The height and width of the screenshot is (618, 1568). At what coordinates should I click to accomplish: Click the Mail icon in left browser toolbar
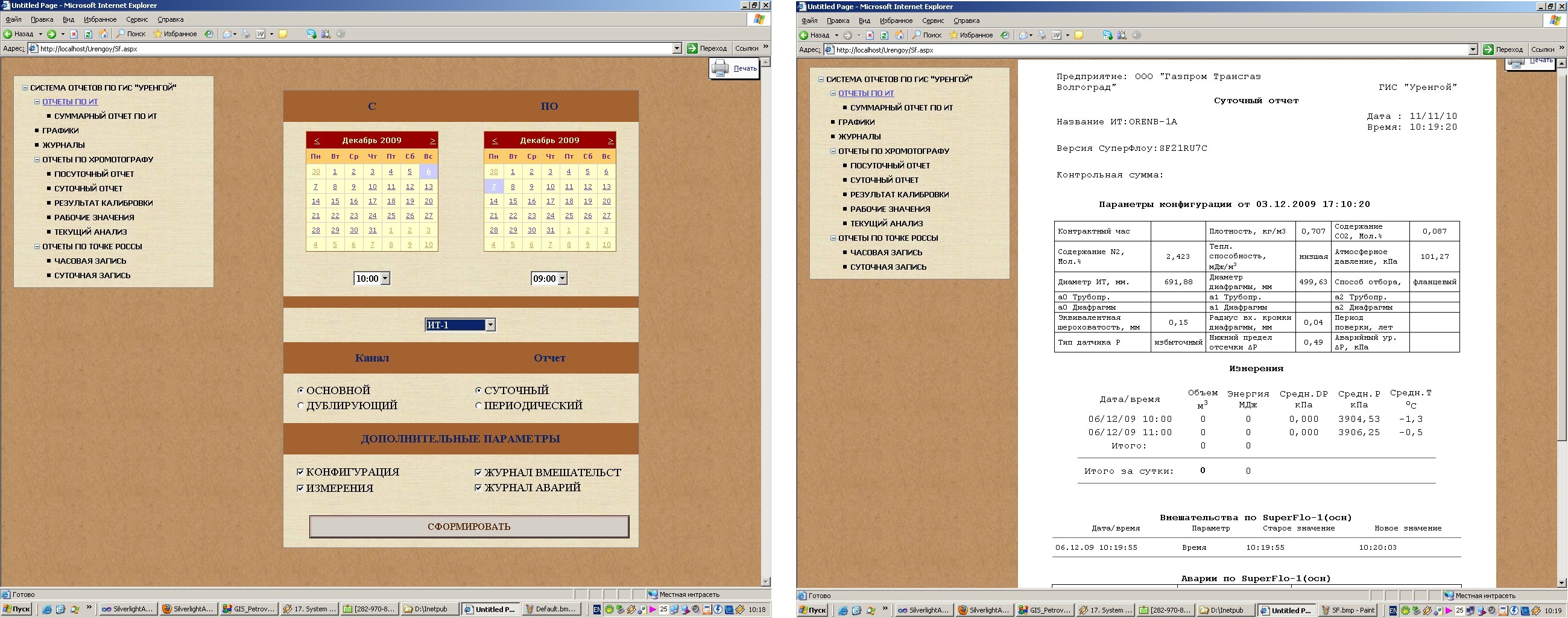227,34
